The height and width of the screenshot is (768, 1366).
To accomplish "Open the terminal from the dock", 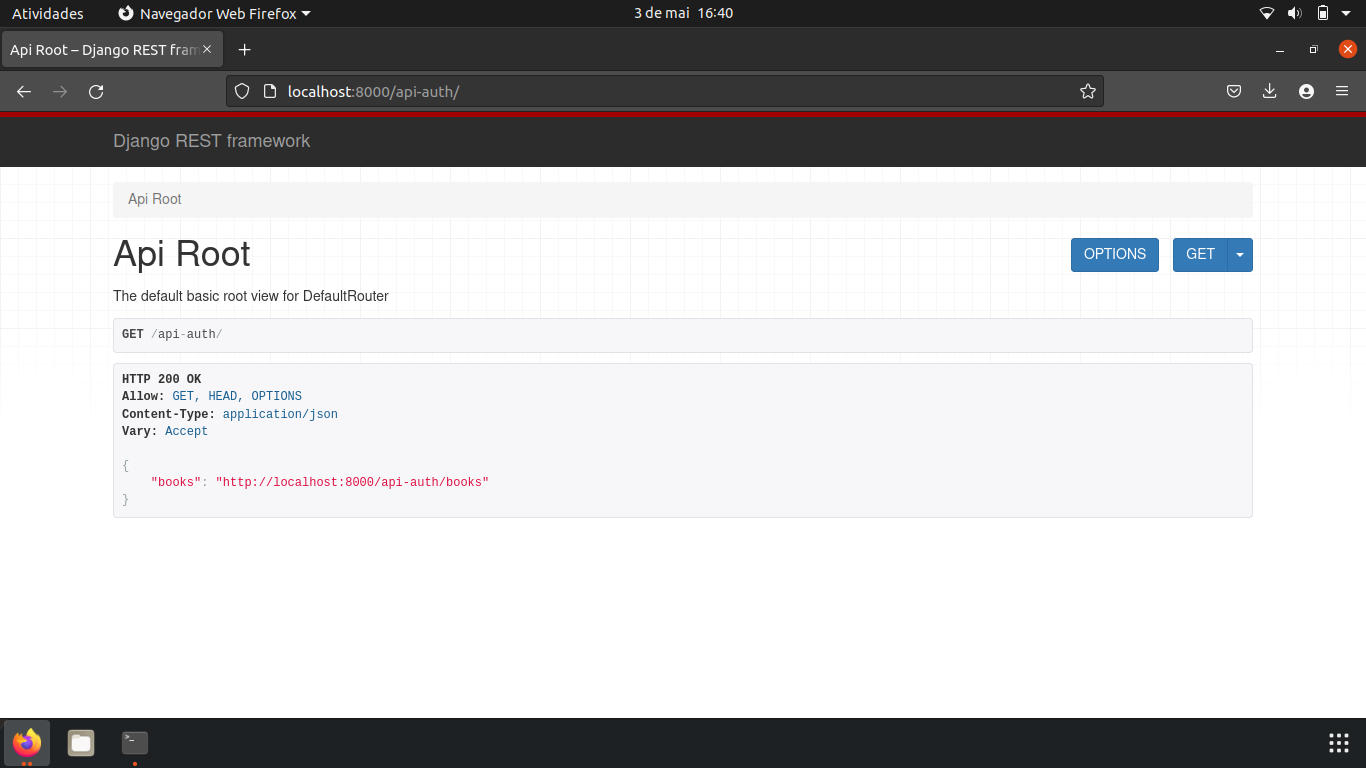I will pos(133,743).
